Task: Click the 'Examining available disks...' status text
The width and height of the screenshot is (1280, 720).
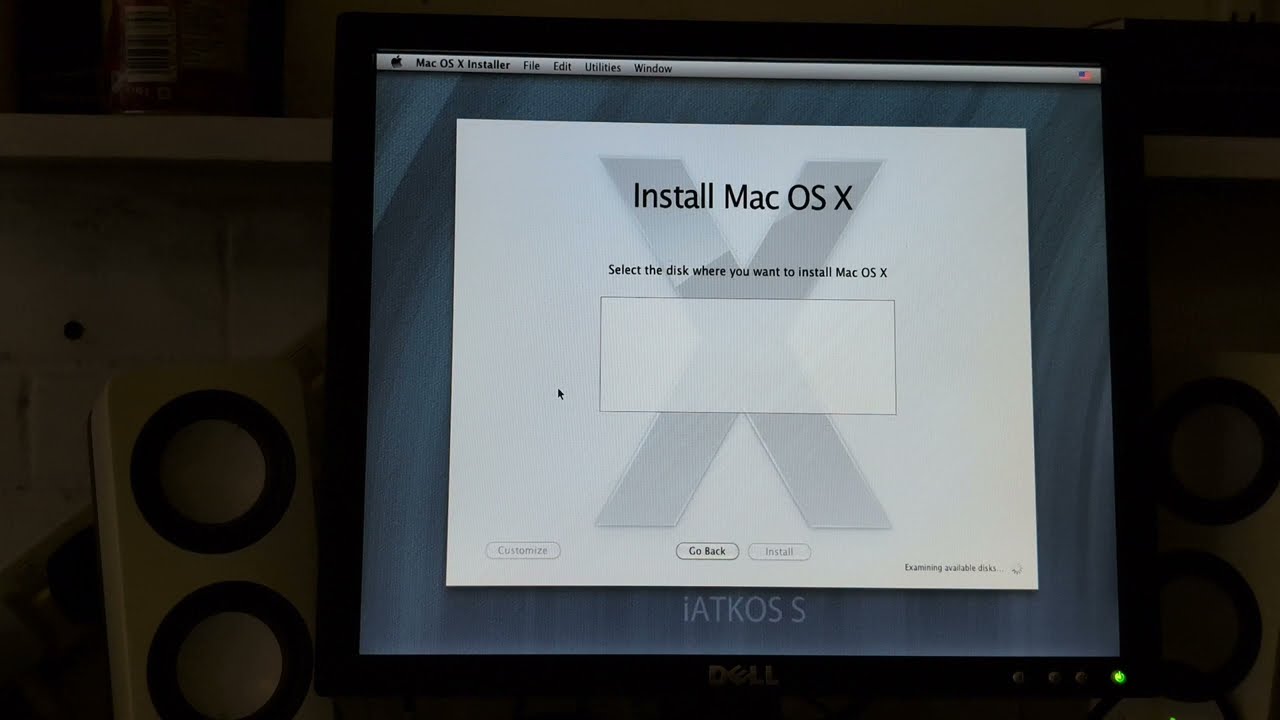Action: (x=954, y=568)
